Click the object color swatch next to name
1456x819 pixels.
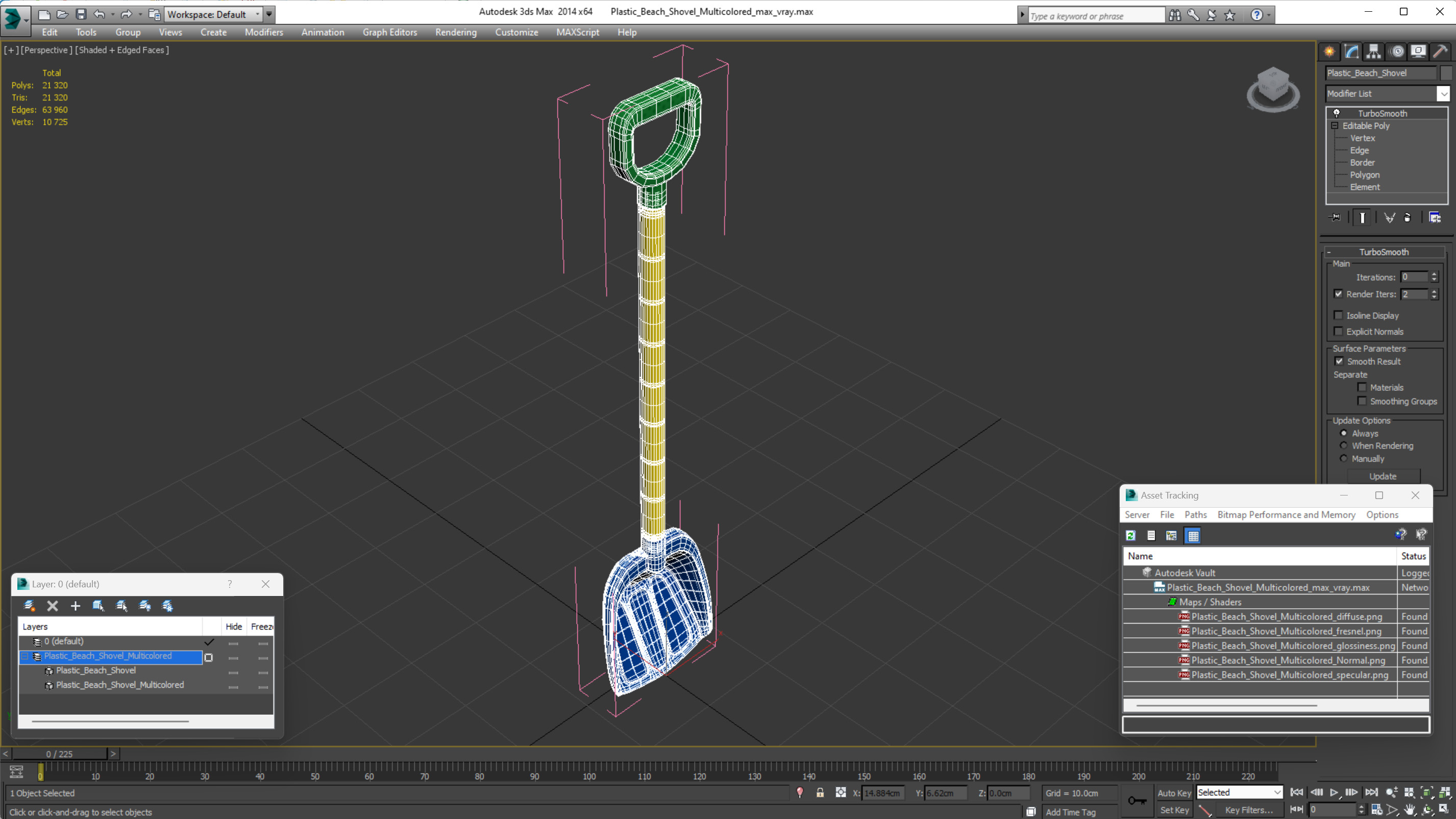(x=1446, y=73)
